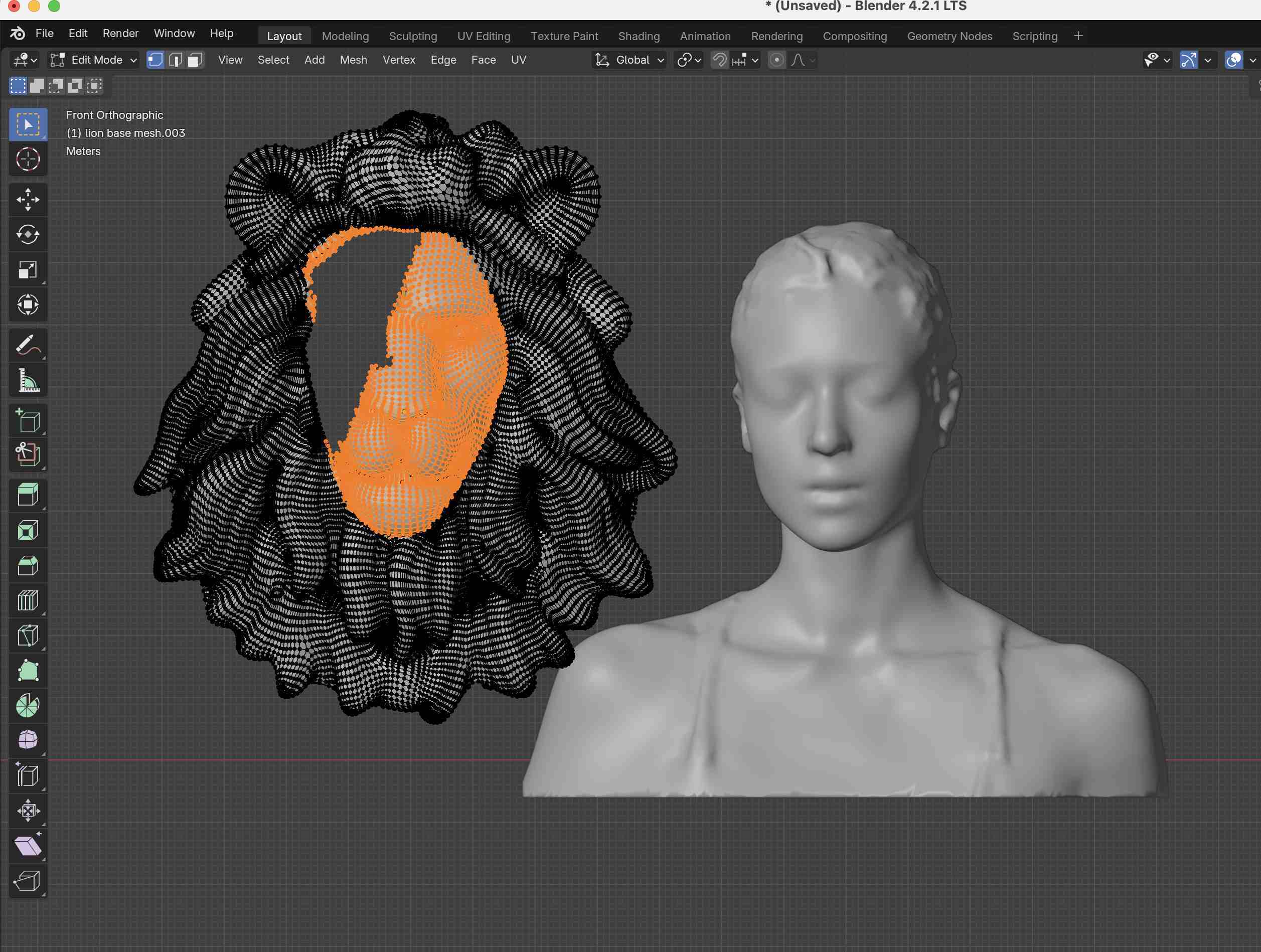Enable edge select mode
1261x952 pixels.
point(176,60)
